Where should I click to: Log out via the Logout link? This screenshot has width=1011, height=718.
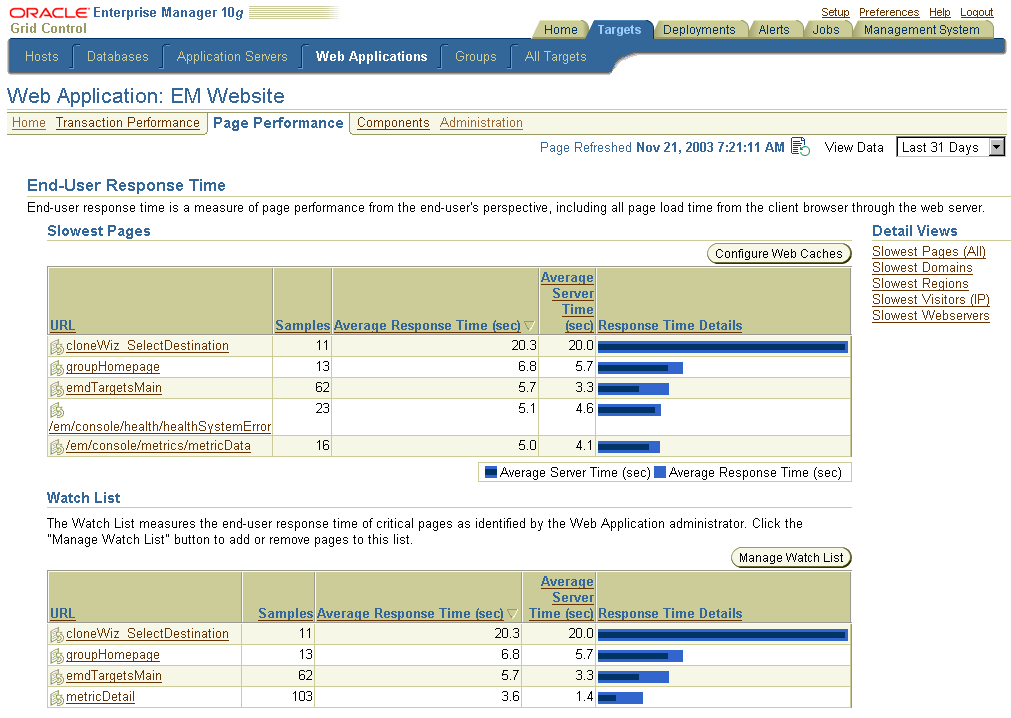[976, 12]
